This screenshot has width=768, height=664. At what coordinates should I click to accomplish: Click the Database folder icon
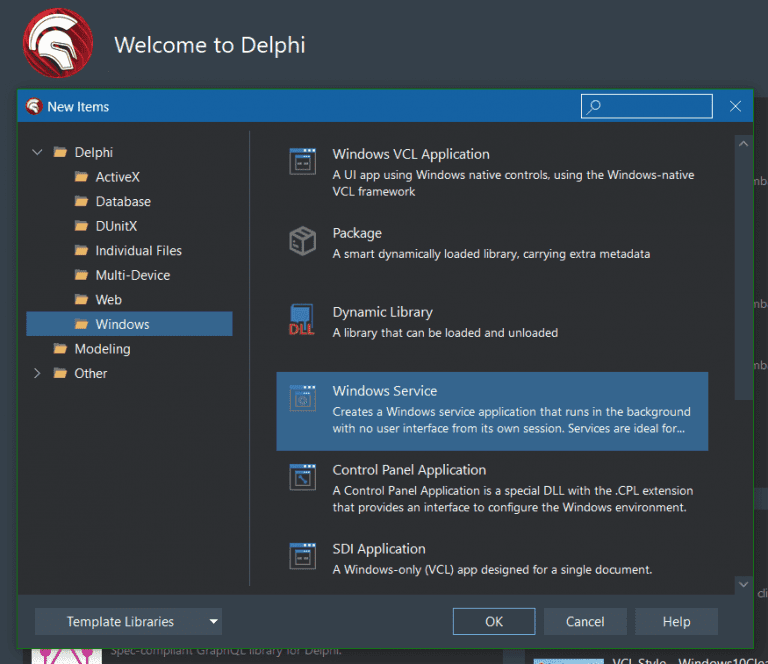click(x=81, y=201)
